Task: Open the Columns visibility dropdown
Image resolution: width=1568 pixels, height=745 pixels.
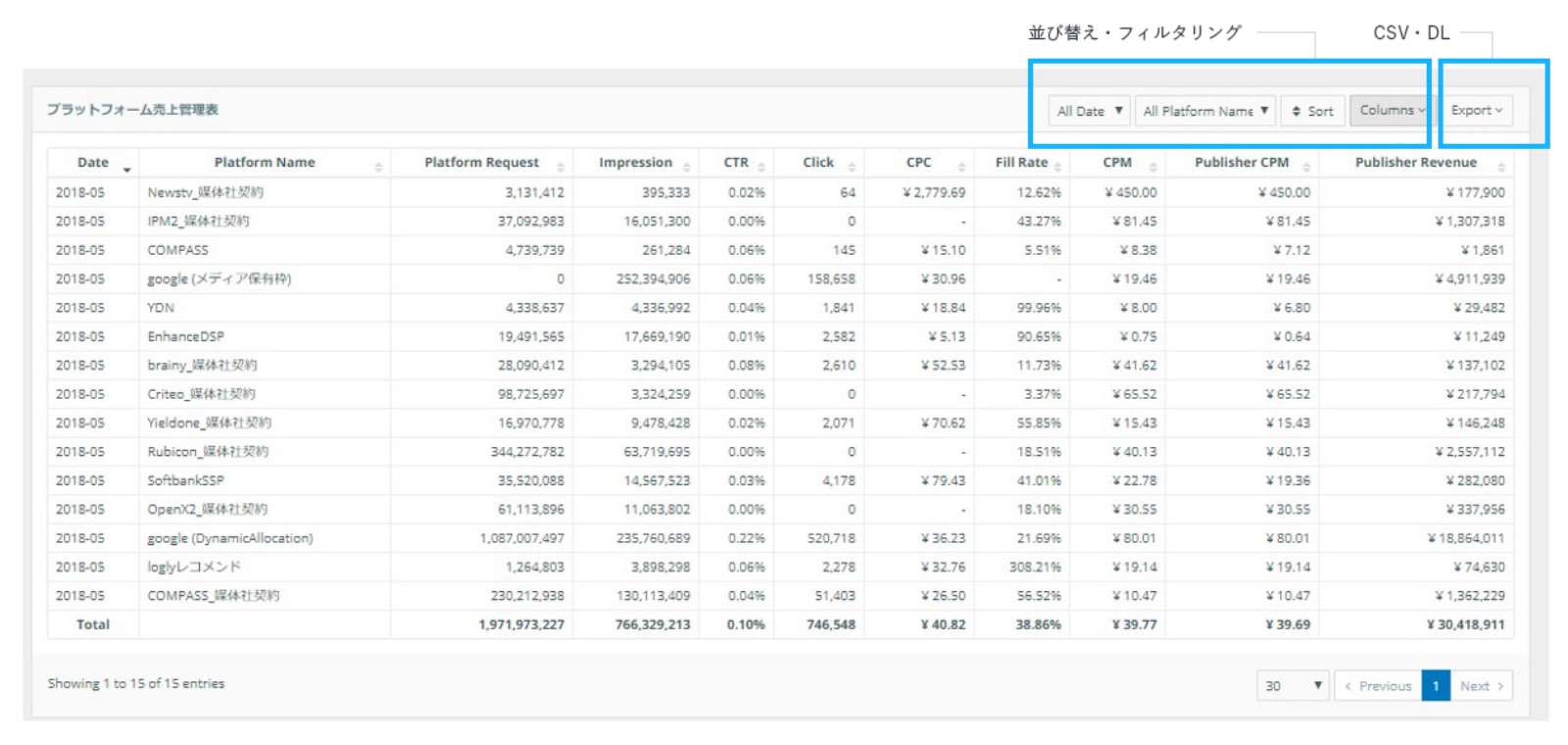Action: pyautogui.click(x=1391, y=110)
